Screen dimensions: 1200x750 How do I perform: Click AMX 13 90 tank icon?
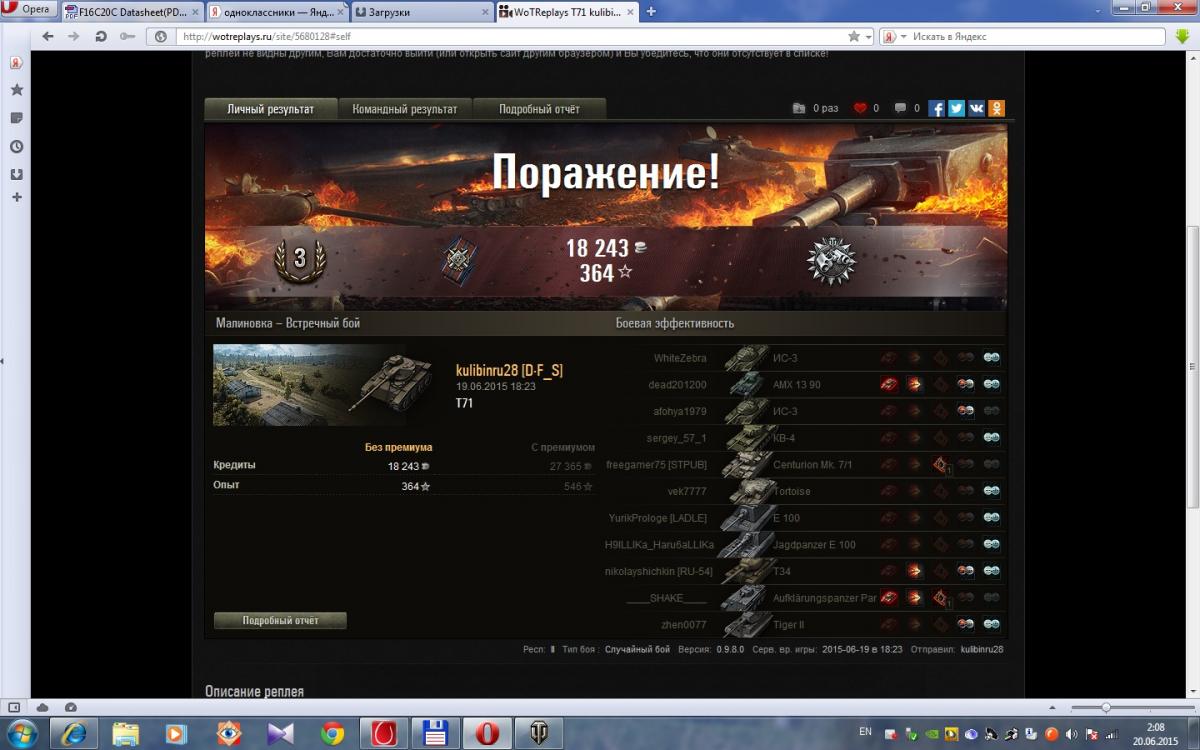(x=746, y=385)
